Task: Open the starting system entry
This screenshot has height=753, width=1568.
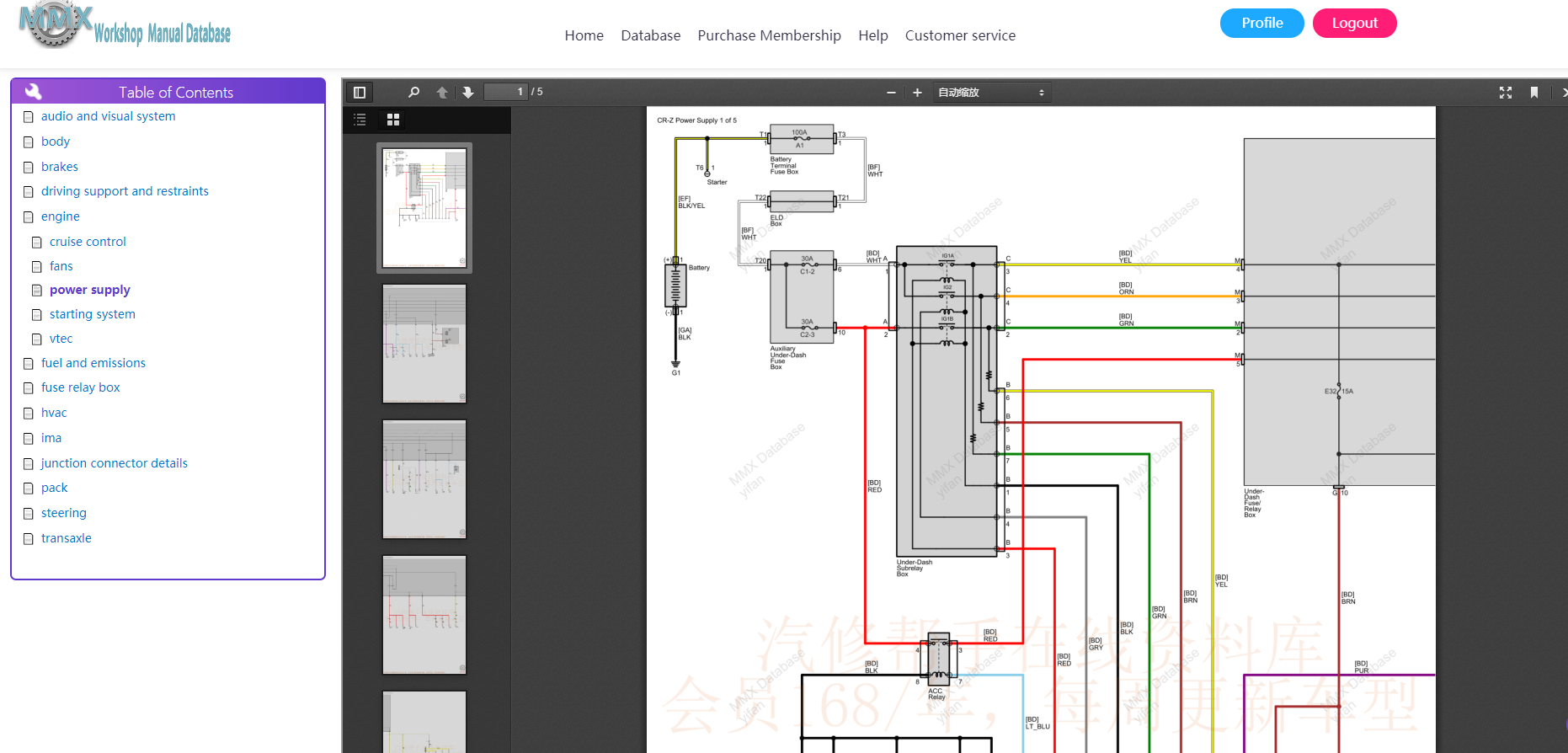Action: tap(92, 314)
